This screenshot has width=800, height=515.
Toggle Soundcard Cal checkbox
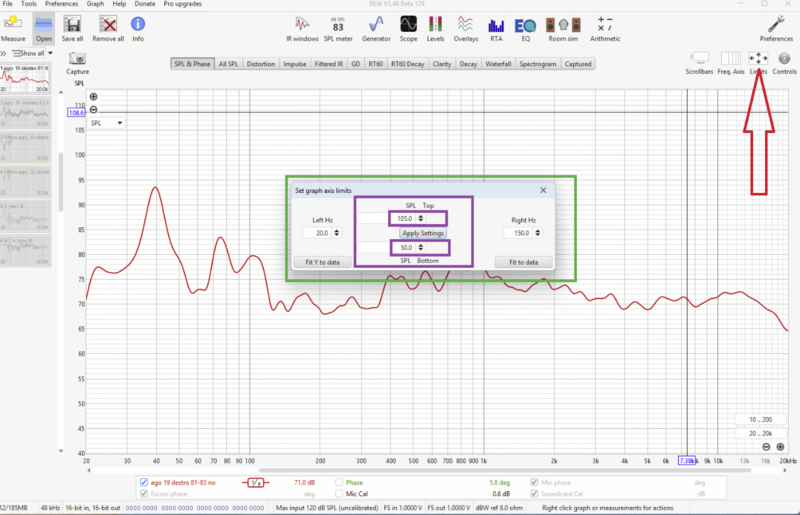click(534, 494)
